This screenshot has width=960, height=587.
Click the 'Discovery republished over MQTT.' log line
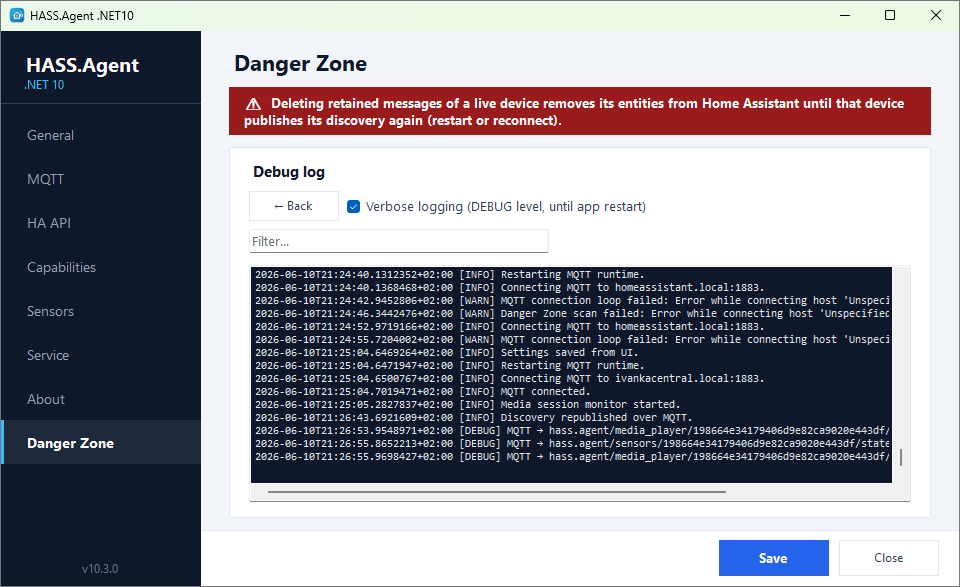coord(473,417)
